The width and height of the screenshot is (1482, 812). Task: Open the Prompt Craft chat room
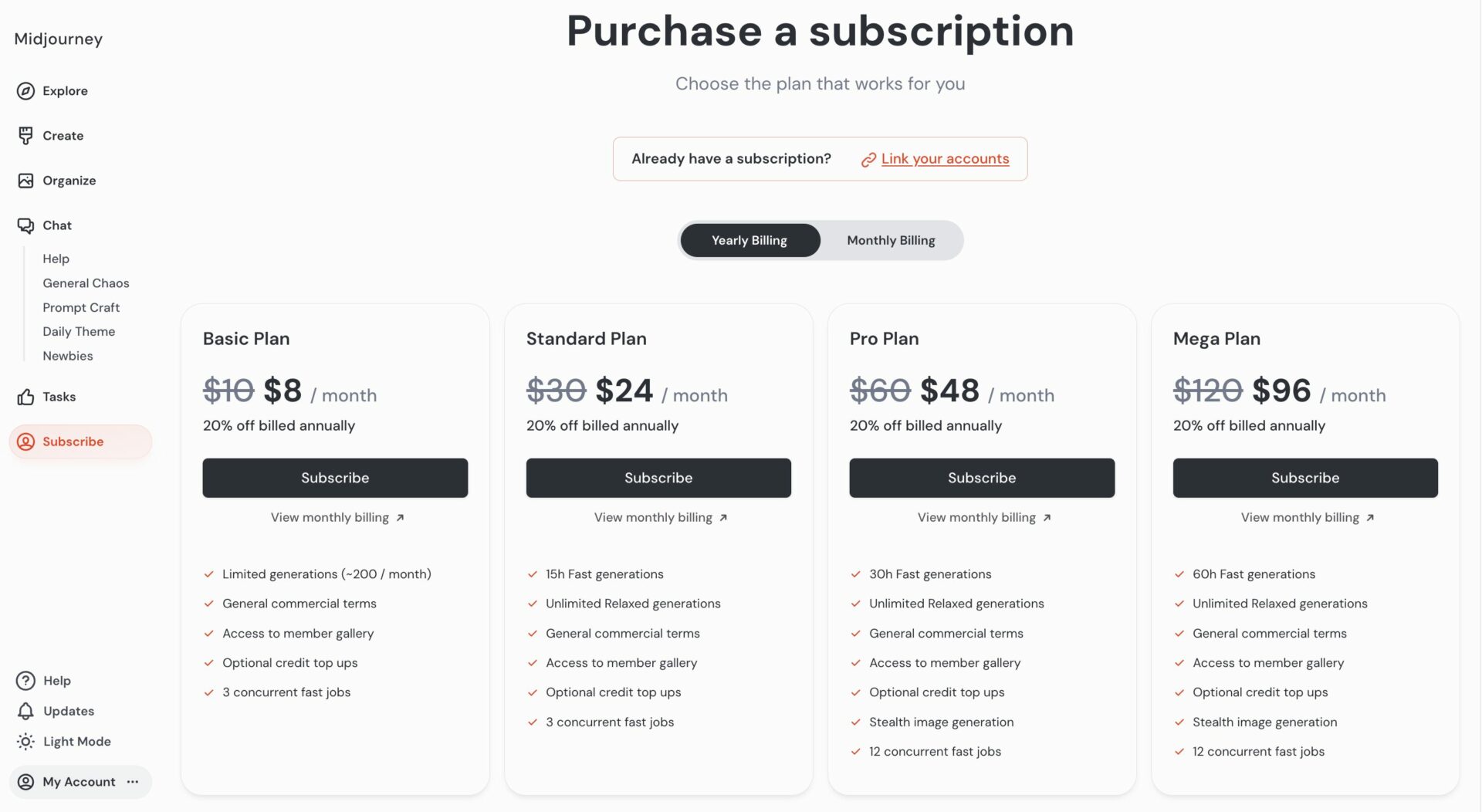pos(81,307)
